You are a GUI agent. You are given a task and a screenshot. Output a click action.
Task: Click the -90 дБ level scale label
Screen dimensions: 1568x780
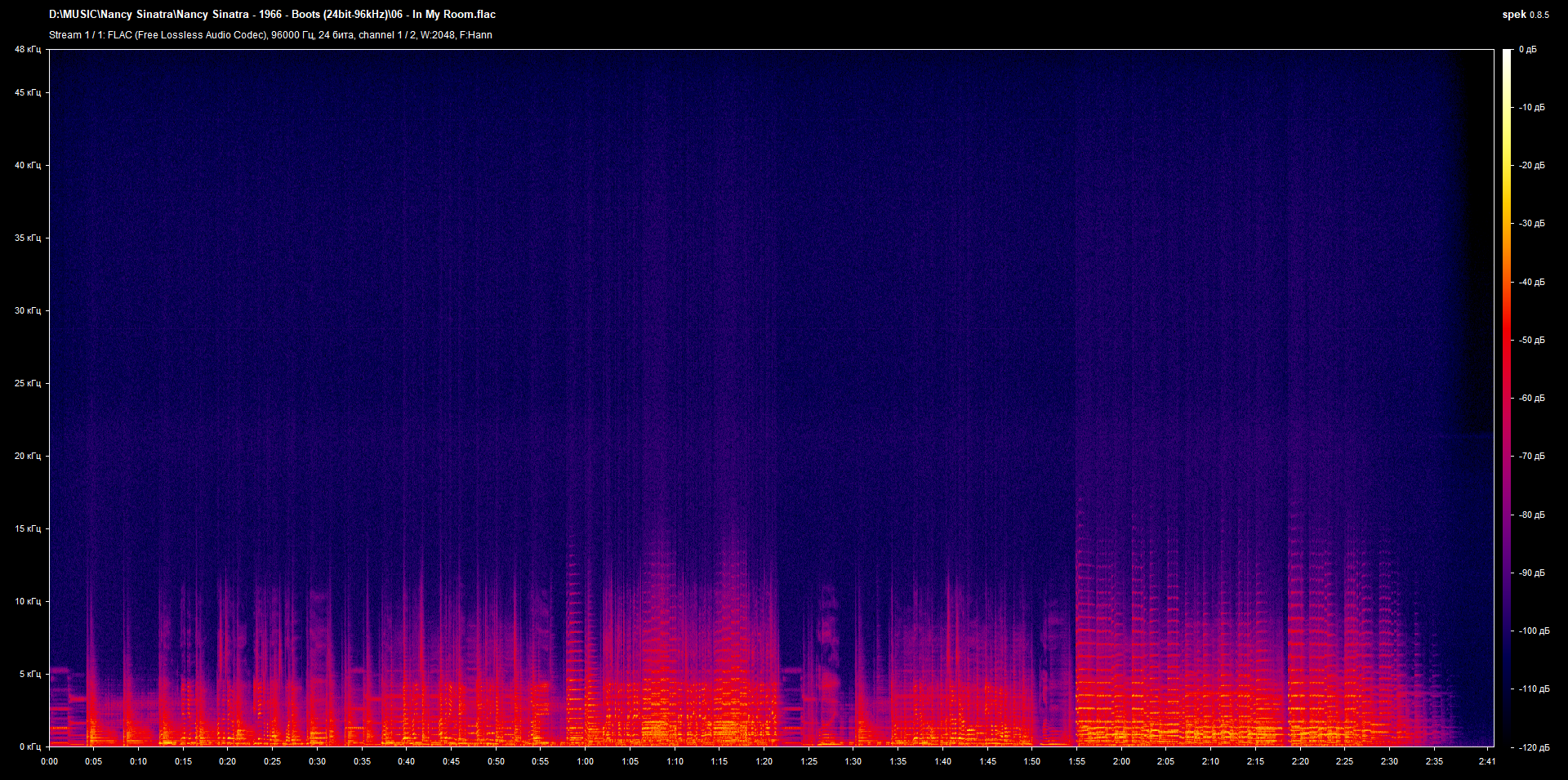click(x=1532, y=573)
